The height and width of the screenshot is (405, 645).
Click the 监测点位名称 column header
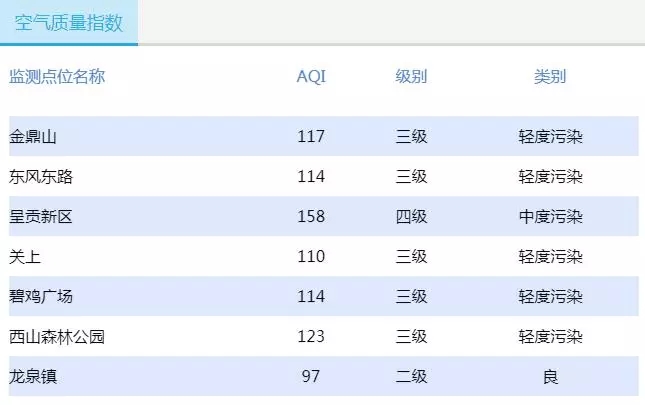coord(57,77)
